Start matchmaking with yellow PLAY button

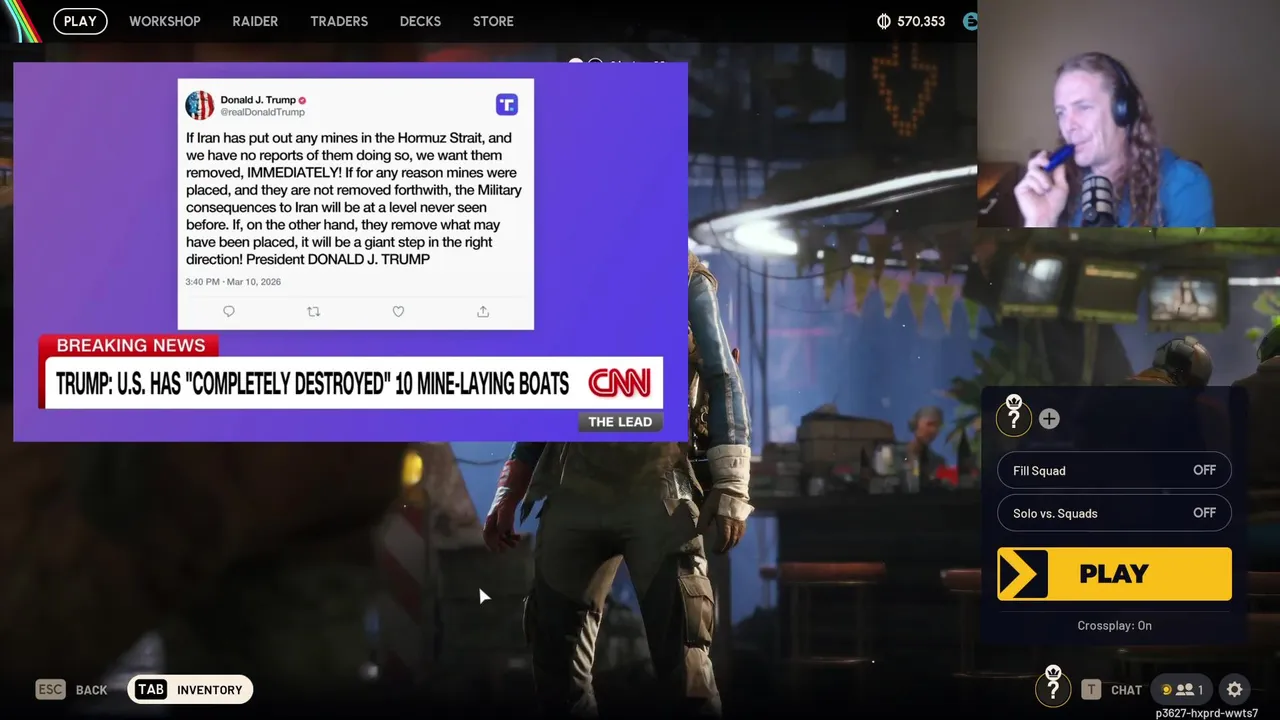tap(1114, 574)
